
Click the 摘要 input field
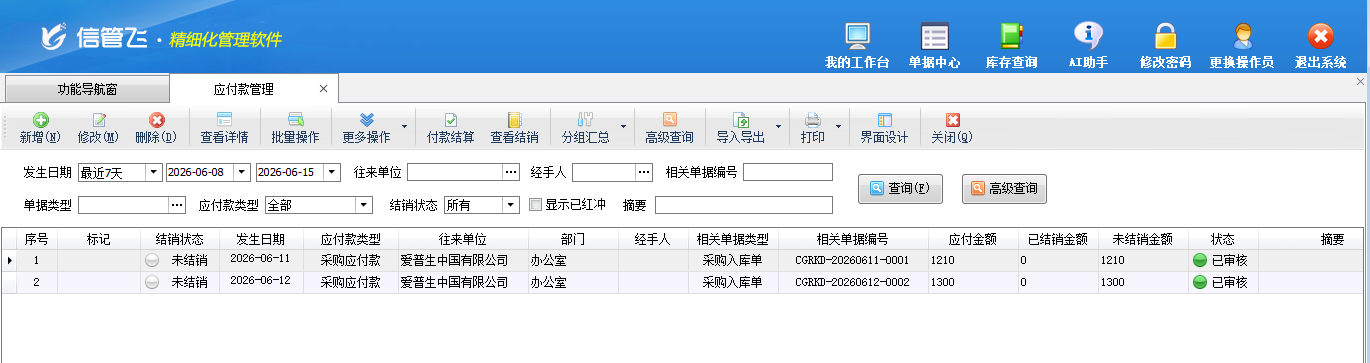pos(744,205)
